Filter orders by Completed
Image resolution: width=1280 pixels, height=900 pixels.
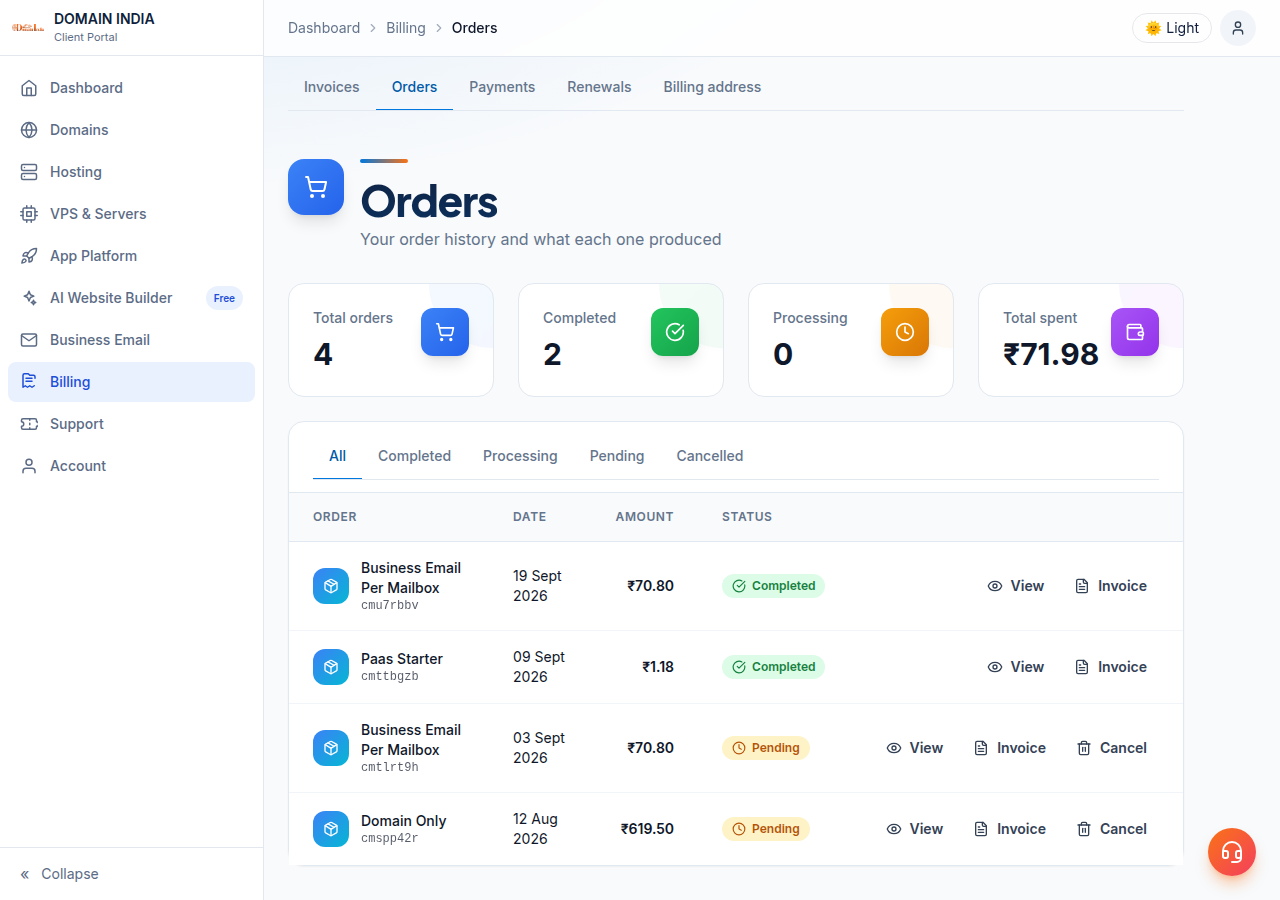click(414, 456)
